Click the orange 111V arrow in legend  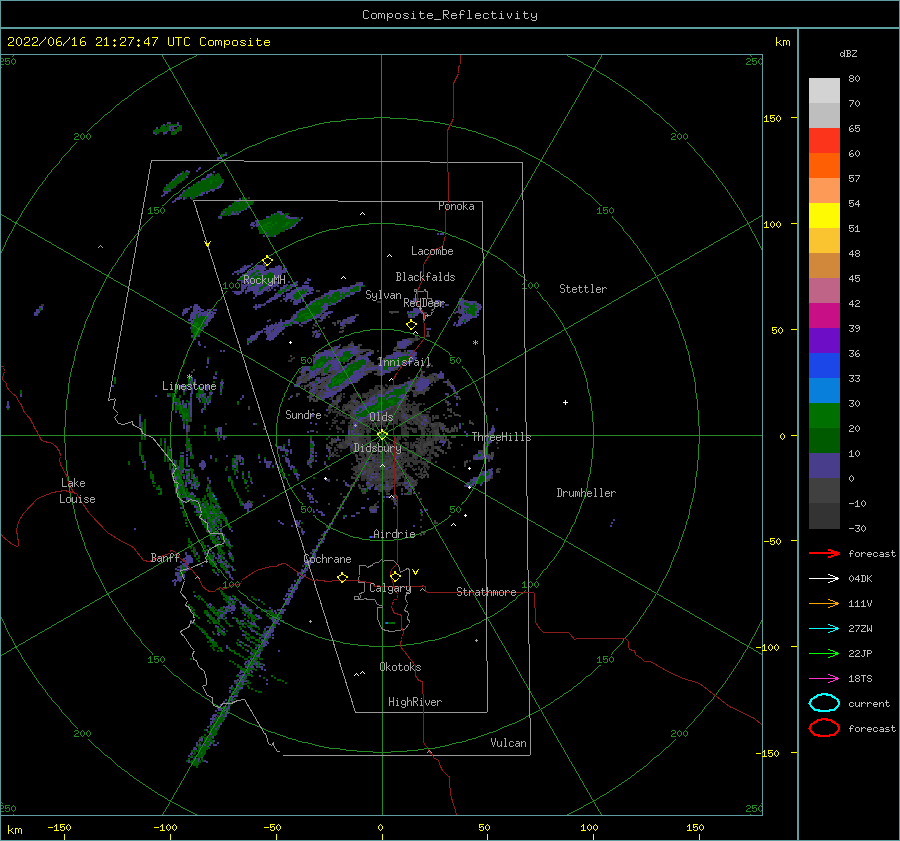tap(824, 603)
